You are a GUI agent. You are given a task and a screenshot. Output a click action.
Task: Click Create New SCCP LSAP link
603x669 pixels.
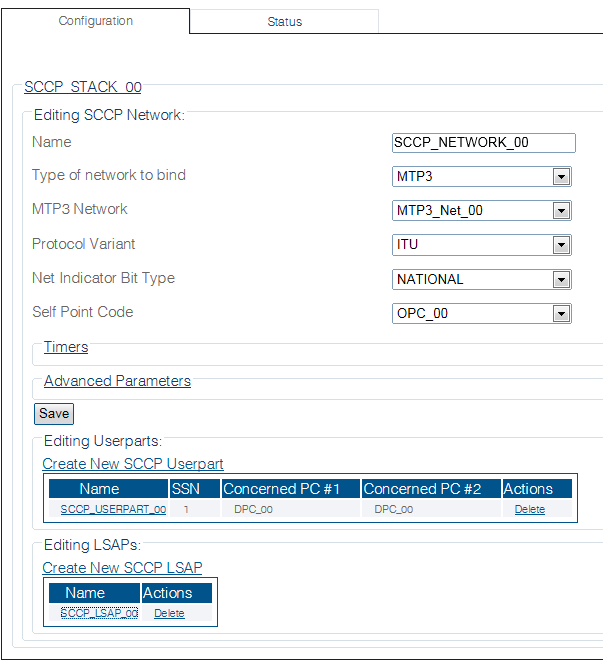[122, 568]
